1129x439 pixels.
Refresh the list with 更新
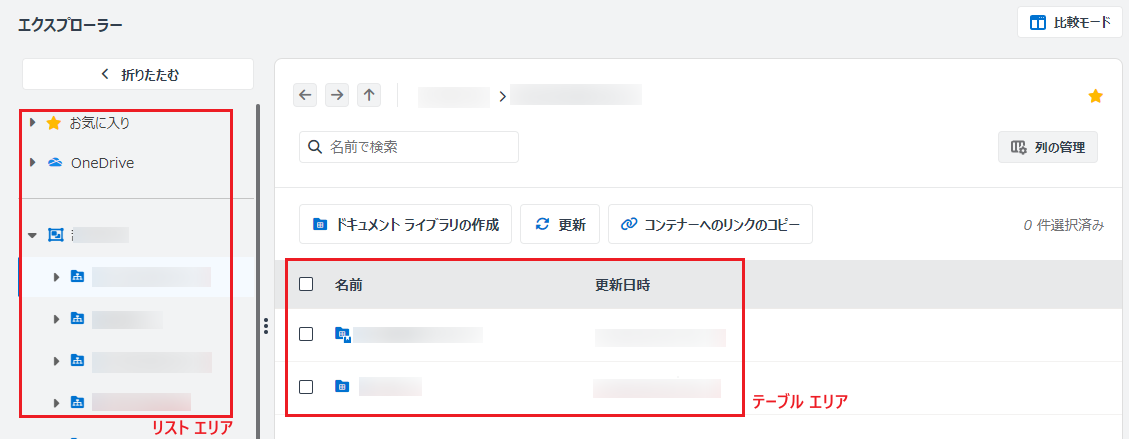(561, 225)
